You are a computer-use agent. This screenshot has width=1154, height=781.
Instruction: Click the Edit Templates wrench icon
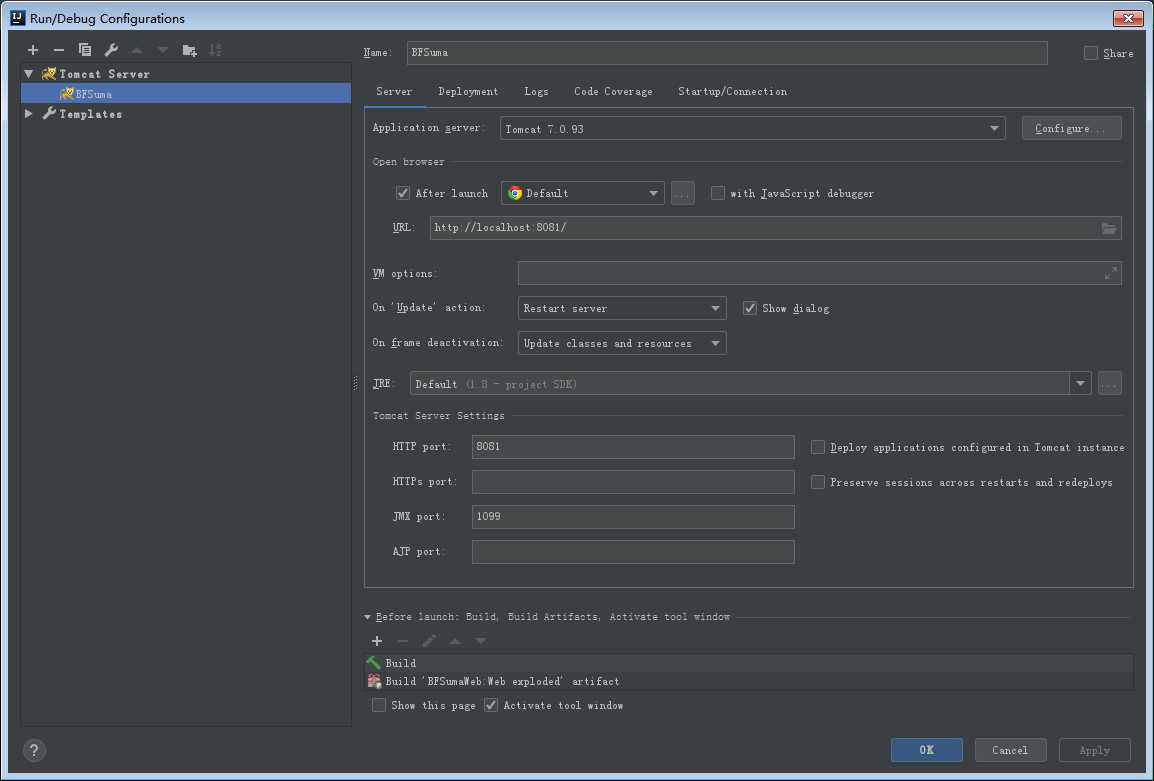111,50
